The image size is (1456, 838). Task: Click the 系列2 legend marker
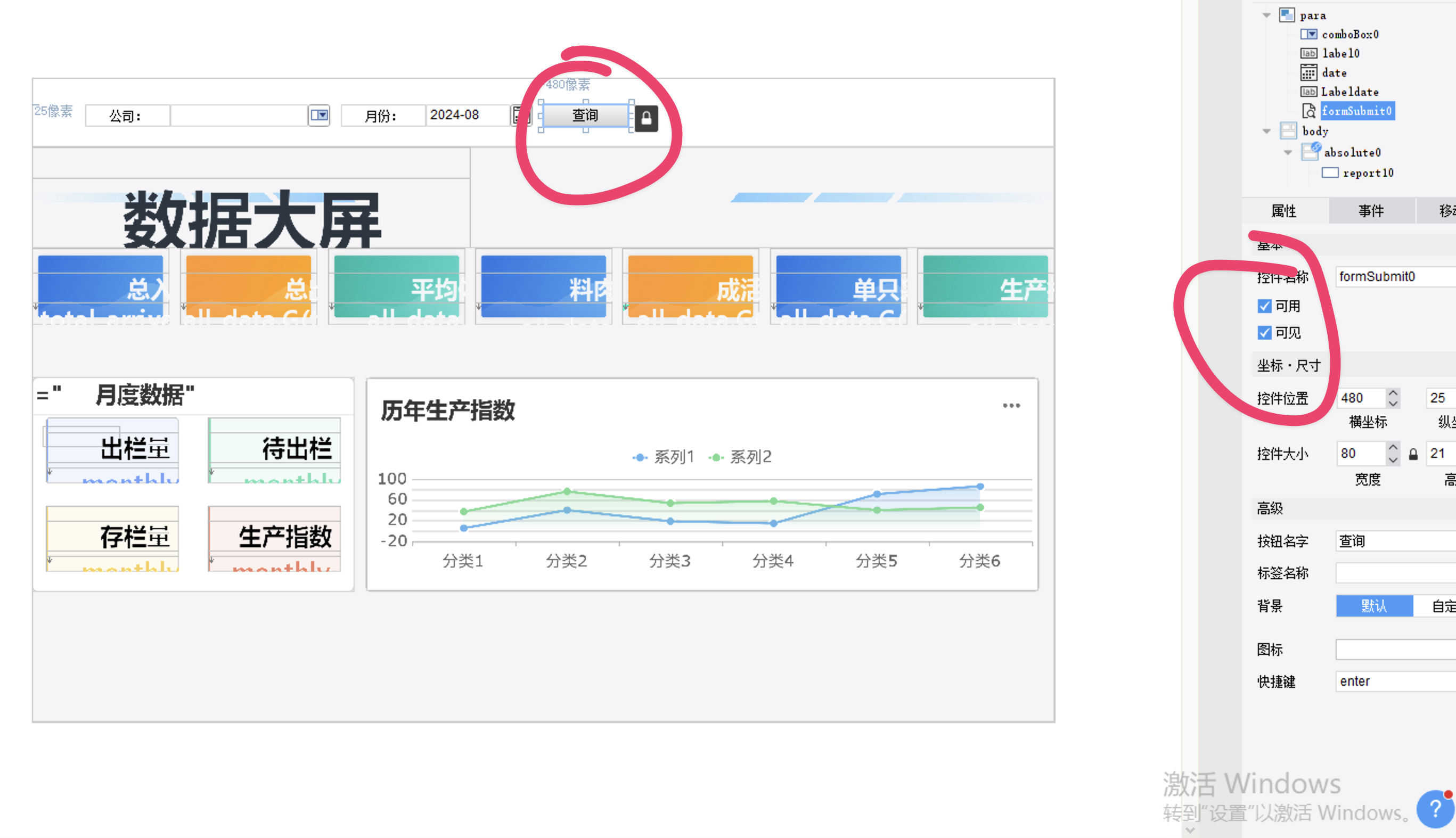716,457
